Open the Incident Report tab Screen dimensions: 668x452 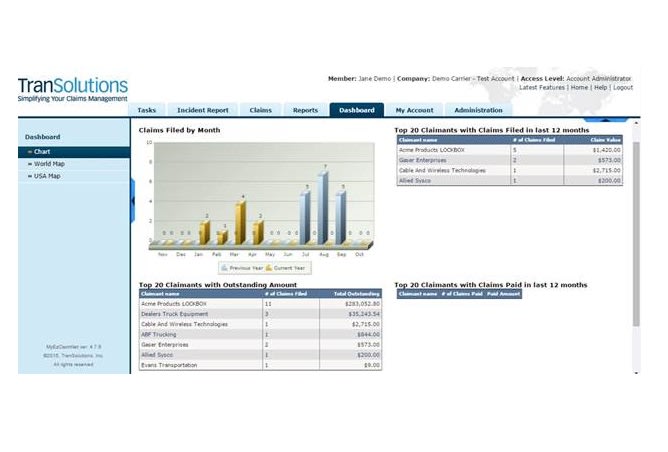tap(202, 110)
